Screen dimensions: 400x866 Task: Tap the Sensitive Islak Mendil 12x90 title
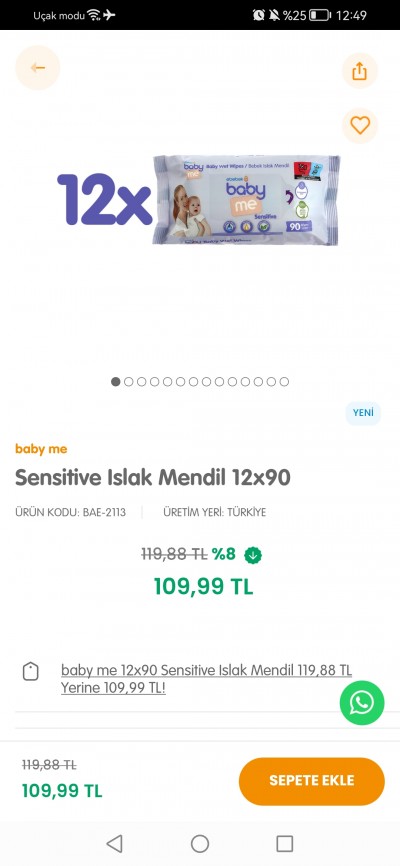pos(152,478)
